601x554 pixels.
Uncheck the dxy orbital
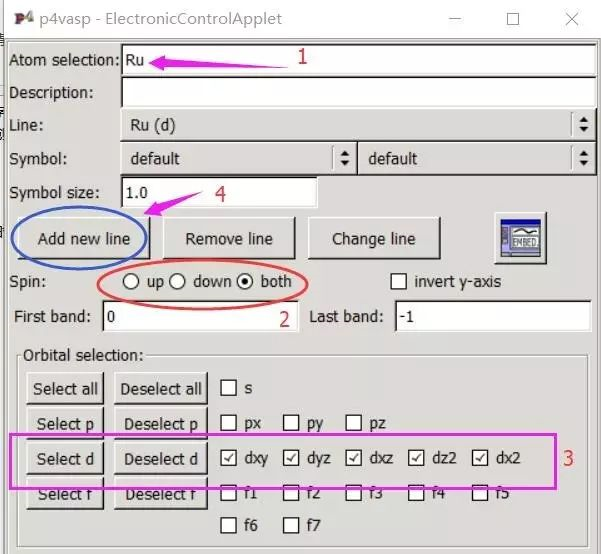click(229, 458)
